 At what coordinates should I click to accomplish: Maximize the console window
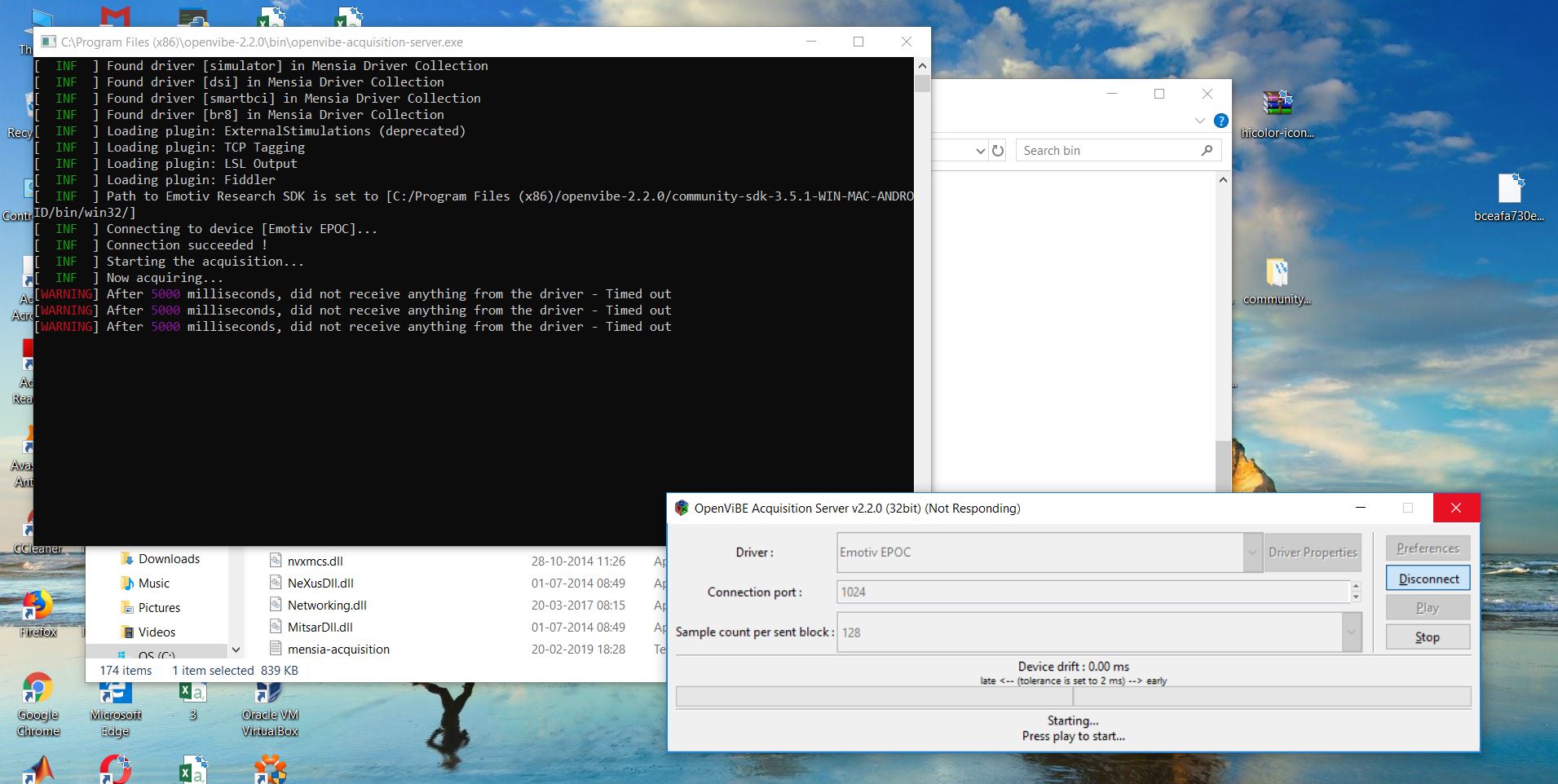[858, 42]
